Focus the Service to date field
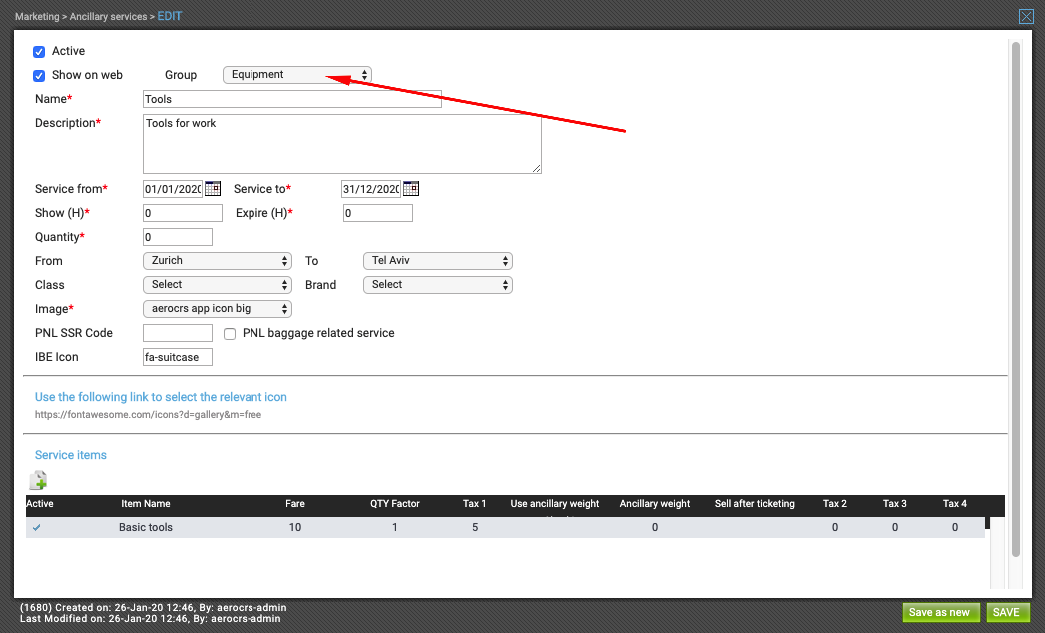Screen dimensions: 1045x633 click(371, 189)
